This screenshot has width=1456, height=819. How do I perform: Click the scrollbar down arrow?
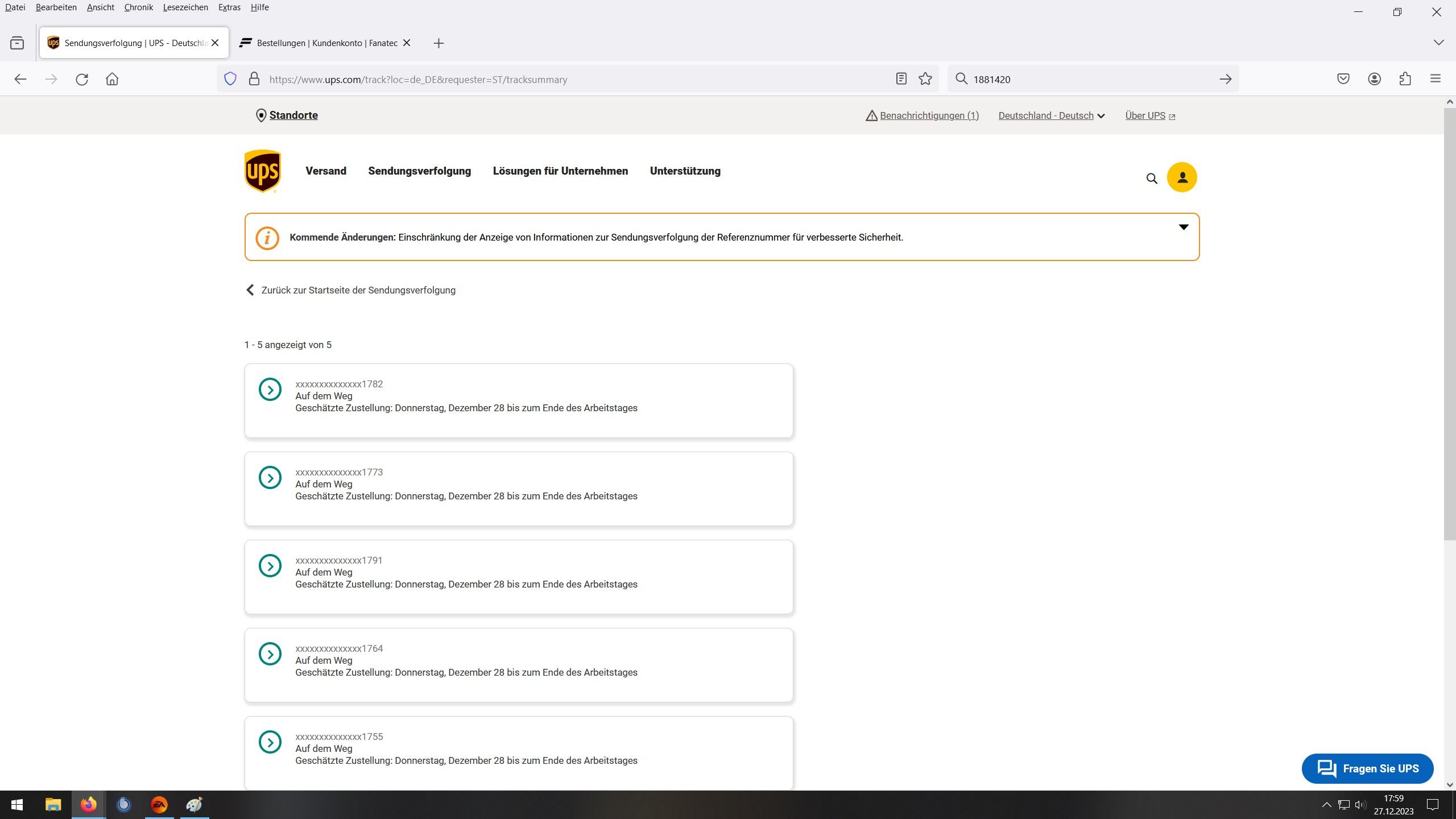(x=1449, y=784)
